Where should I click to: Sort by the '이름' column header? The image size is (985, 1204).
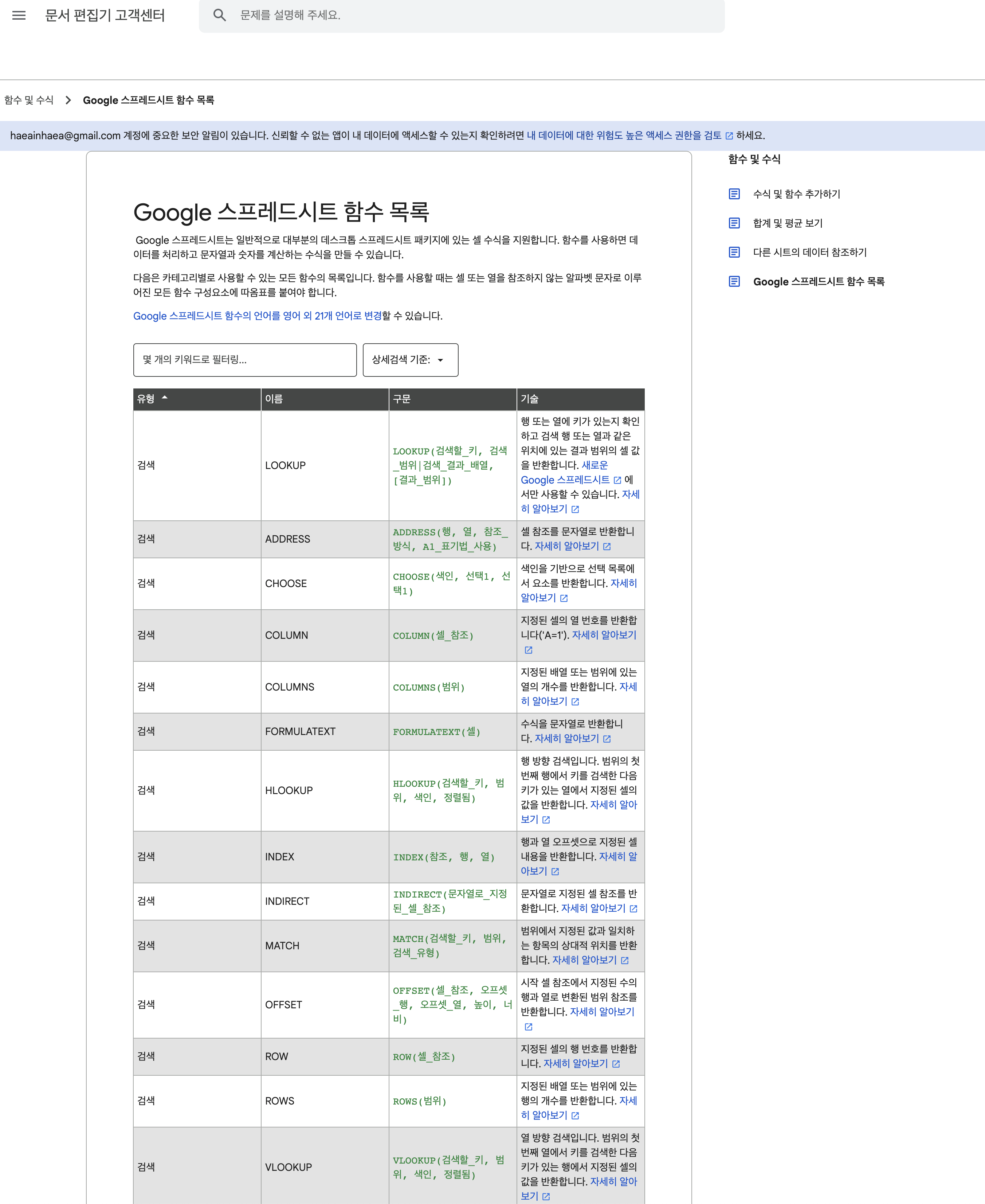pos(325,399)
